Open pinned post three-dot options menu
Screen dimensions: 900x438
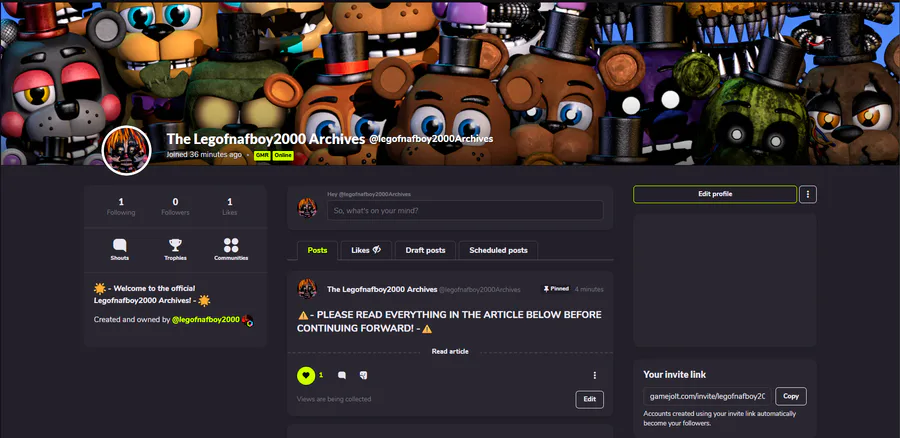[x=595, y=375]
